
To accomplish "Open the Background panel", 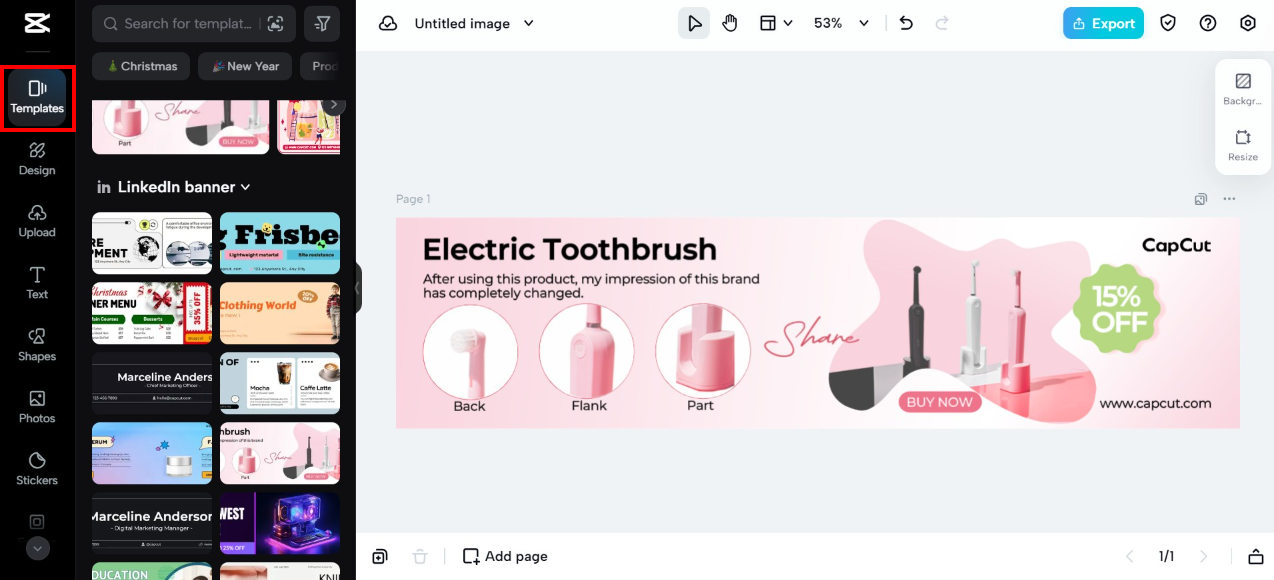I will (1243, 89).
